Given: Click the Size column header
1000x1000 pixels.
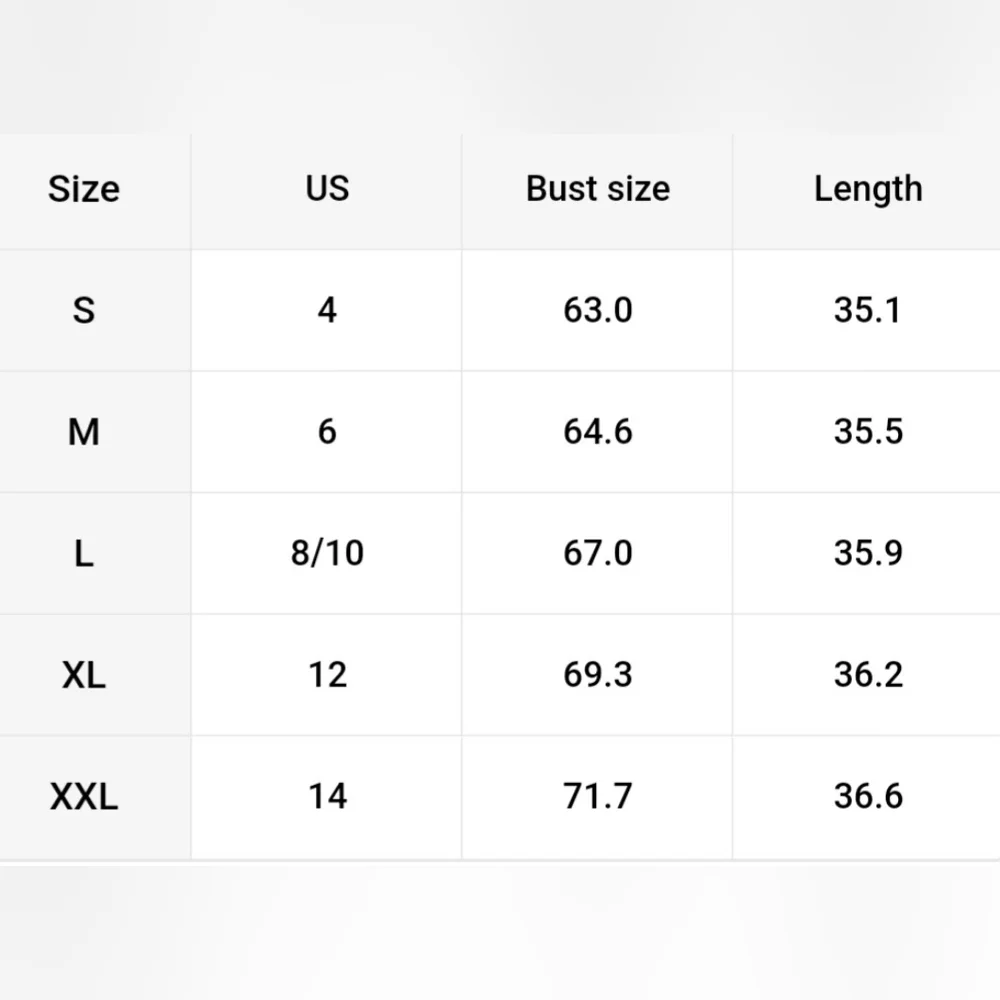Looking at the screenshot, I should pyautogui.click(x=84, y=189).
